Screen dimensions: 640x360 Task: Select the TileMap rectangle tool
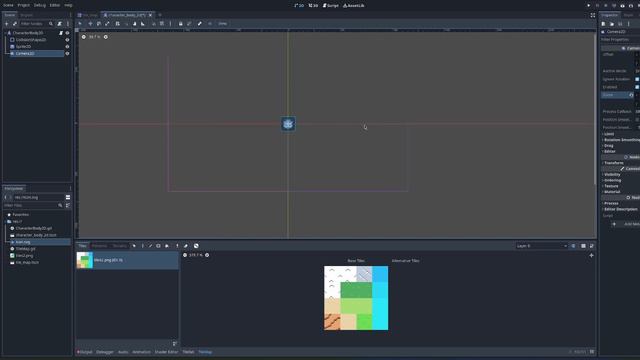point(158,246)
